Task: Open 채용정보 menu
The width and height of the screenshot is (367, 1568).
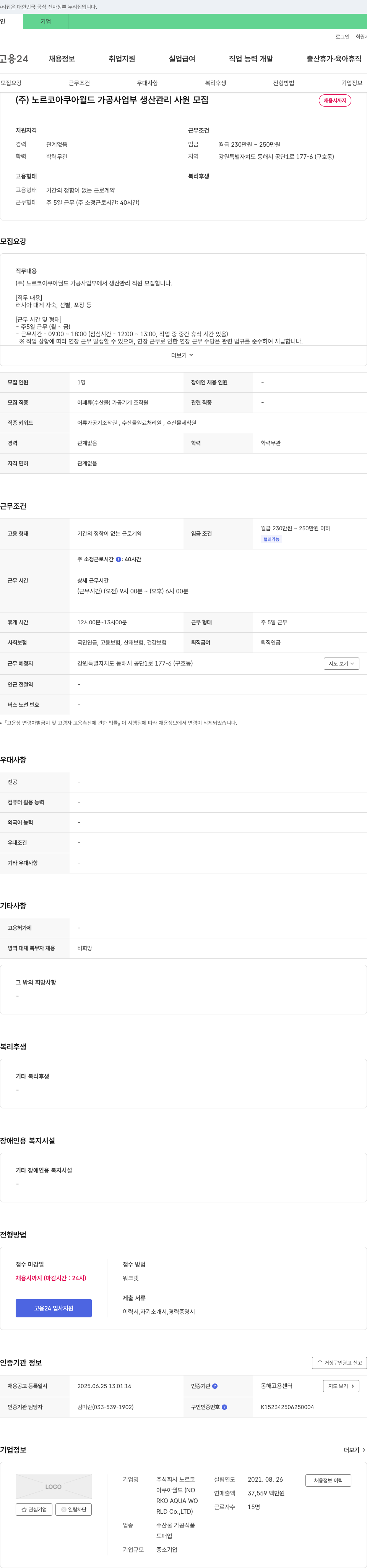Action: [62, 59]
